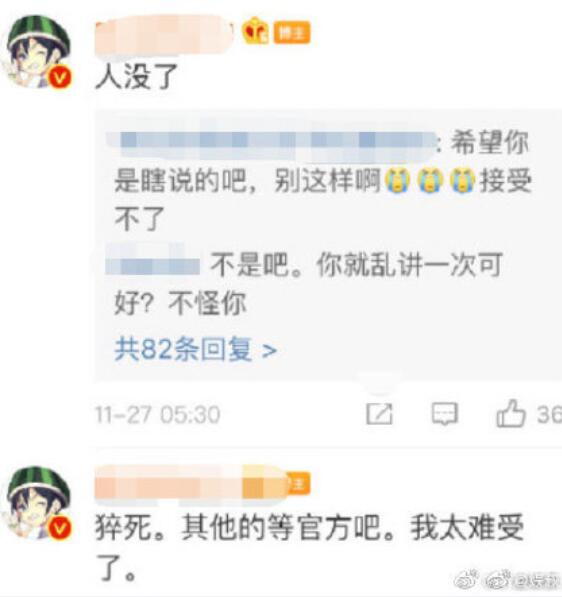Screen dimensions: 562x597
Task: Like the comment with thumbs-up icon
Action: pos(511,413)
